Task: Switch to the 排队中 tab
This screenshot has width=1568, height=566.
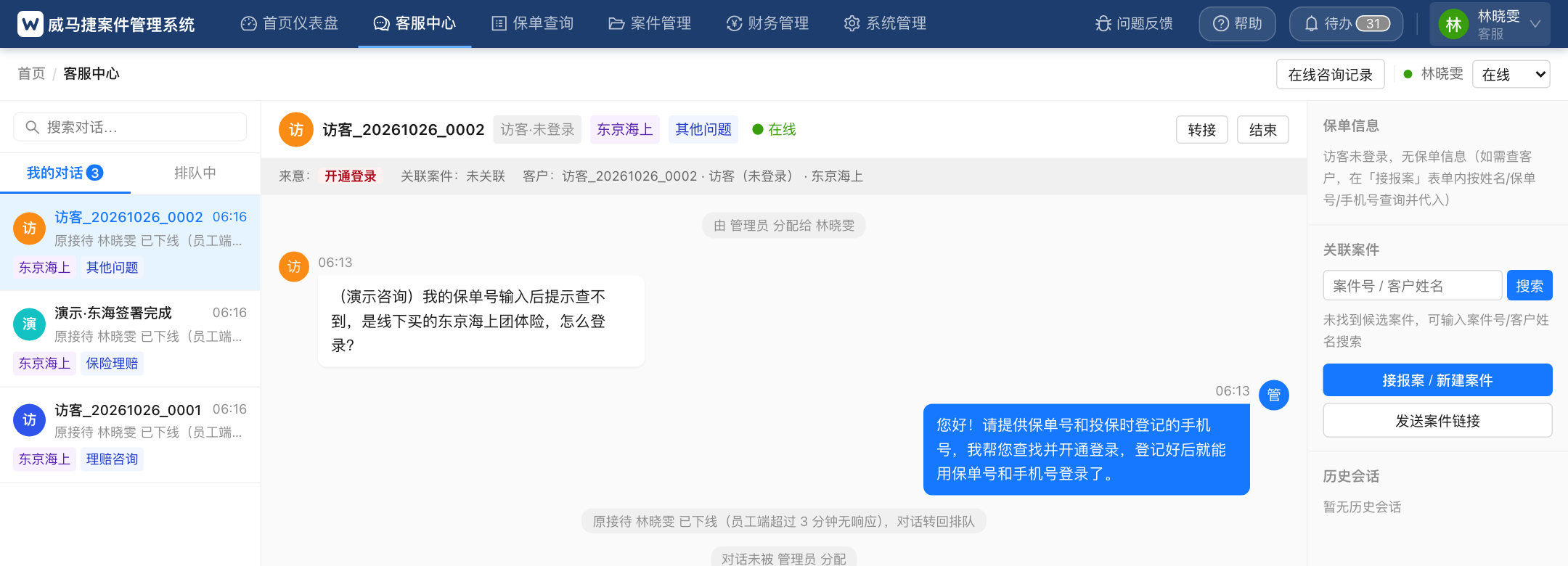Action: coord(195,173)
